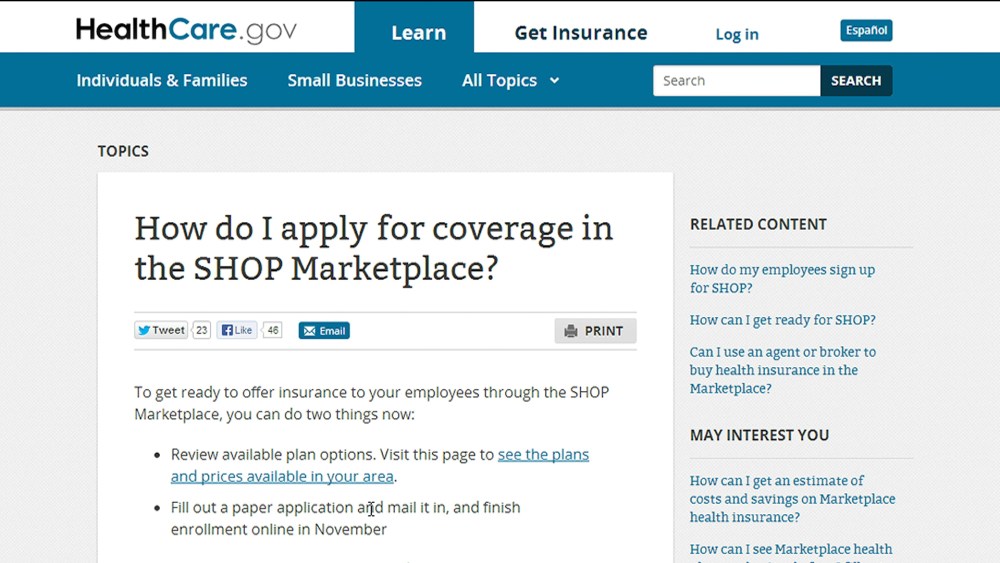Image resolution: width=1000 pixels, height=563 pixels.
Task: Expand the All Topics dropdown
Action: pyautogui.click(x=510, y=81)
